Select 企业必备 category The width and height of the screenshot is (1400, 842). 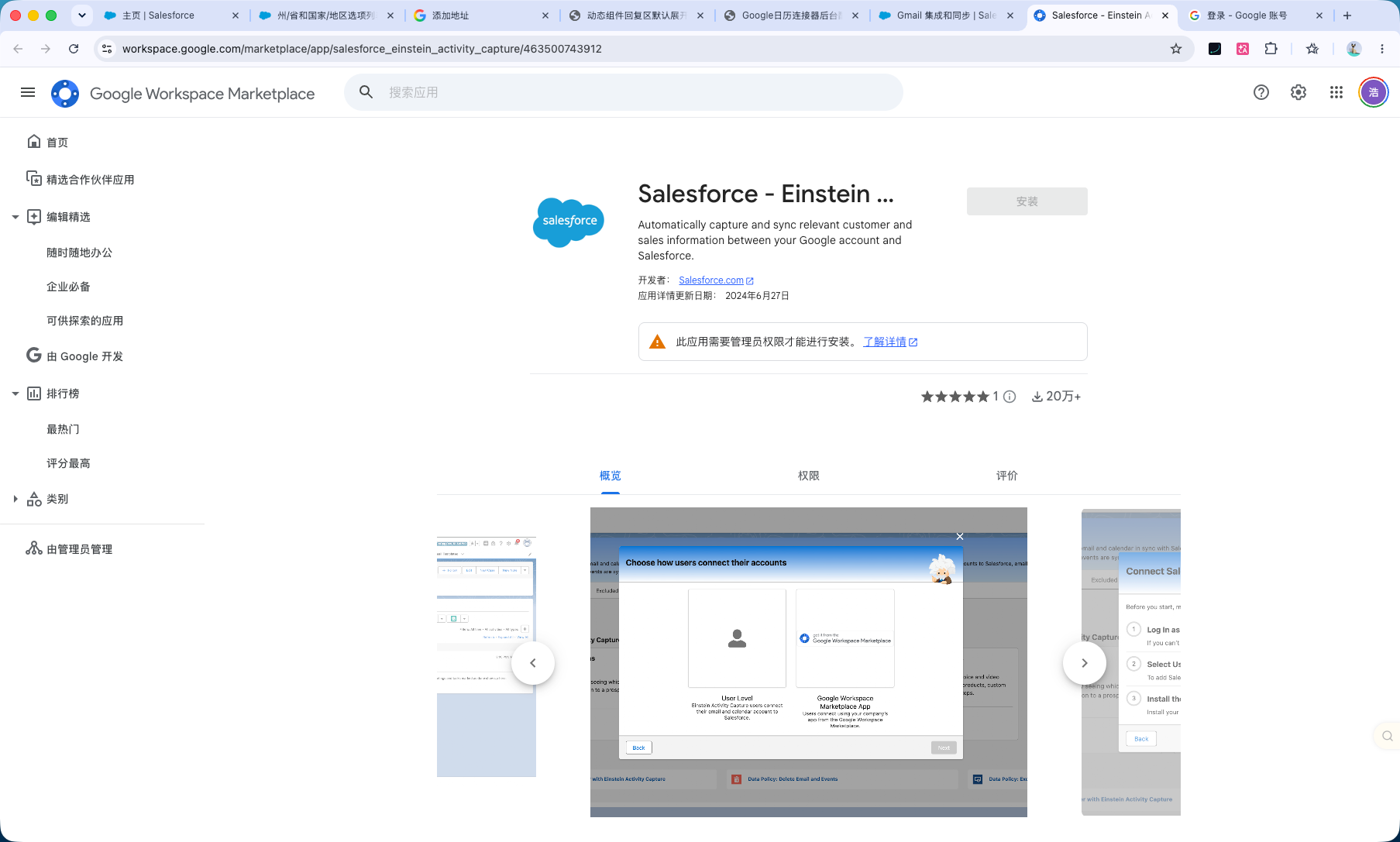click(68, 287)
